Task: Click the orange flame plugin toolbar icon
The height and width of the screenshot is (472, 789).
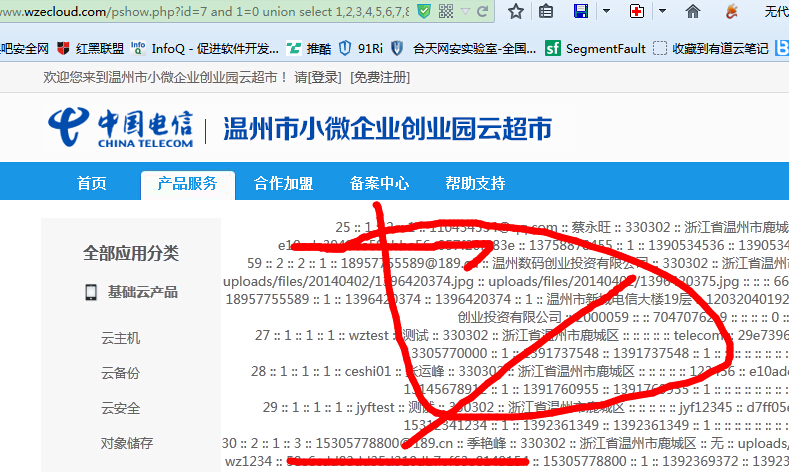Action: pos(732,11)
